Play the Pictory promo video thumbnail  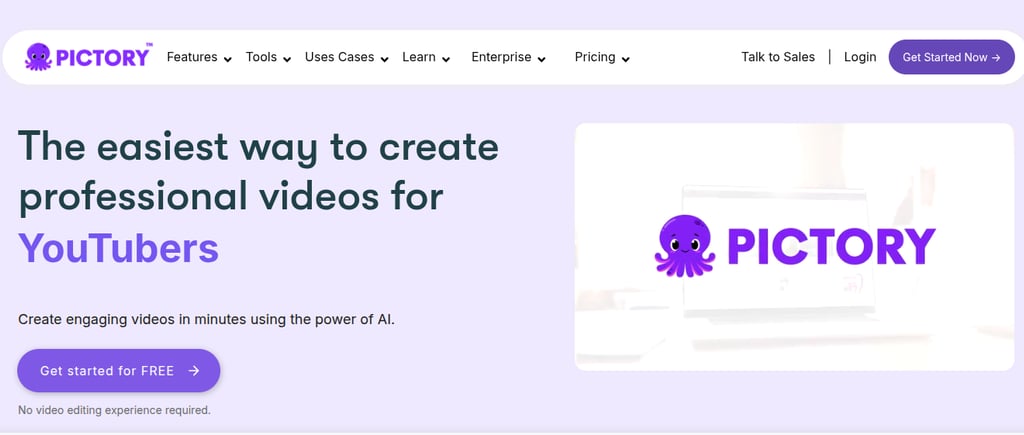tap(794, 247)
